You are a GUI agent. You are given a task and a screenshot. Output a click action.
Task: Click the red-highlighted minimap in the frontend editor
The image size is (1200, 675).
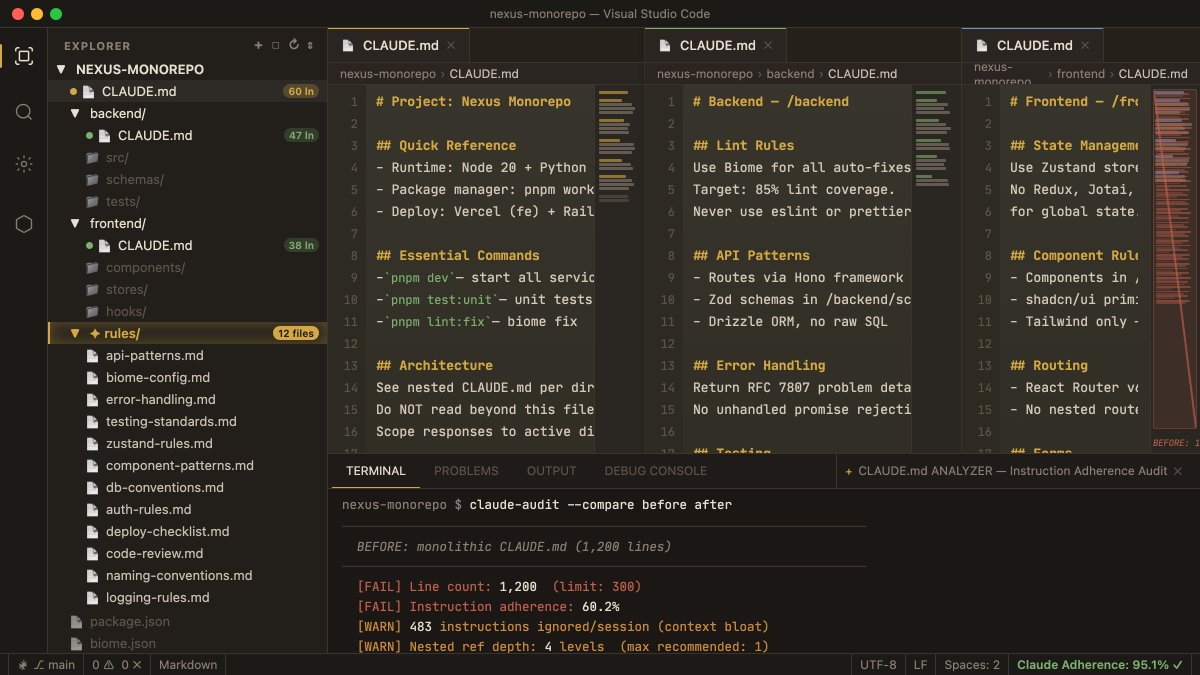click(x=1174, y=260)
